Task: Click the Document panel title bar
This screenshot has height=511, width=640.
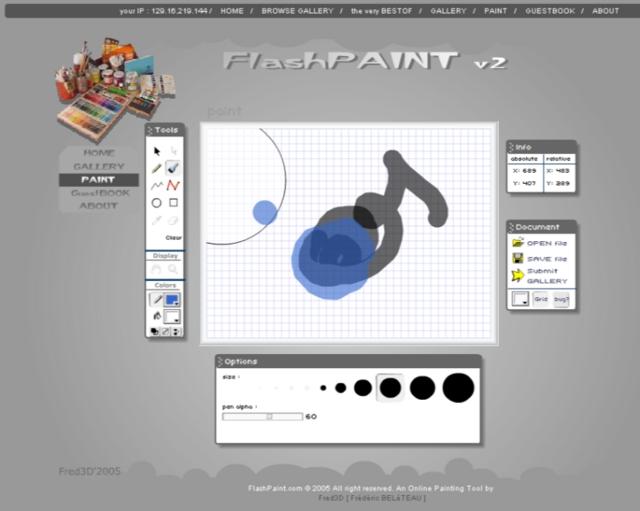Action: coord(541,227)
